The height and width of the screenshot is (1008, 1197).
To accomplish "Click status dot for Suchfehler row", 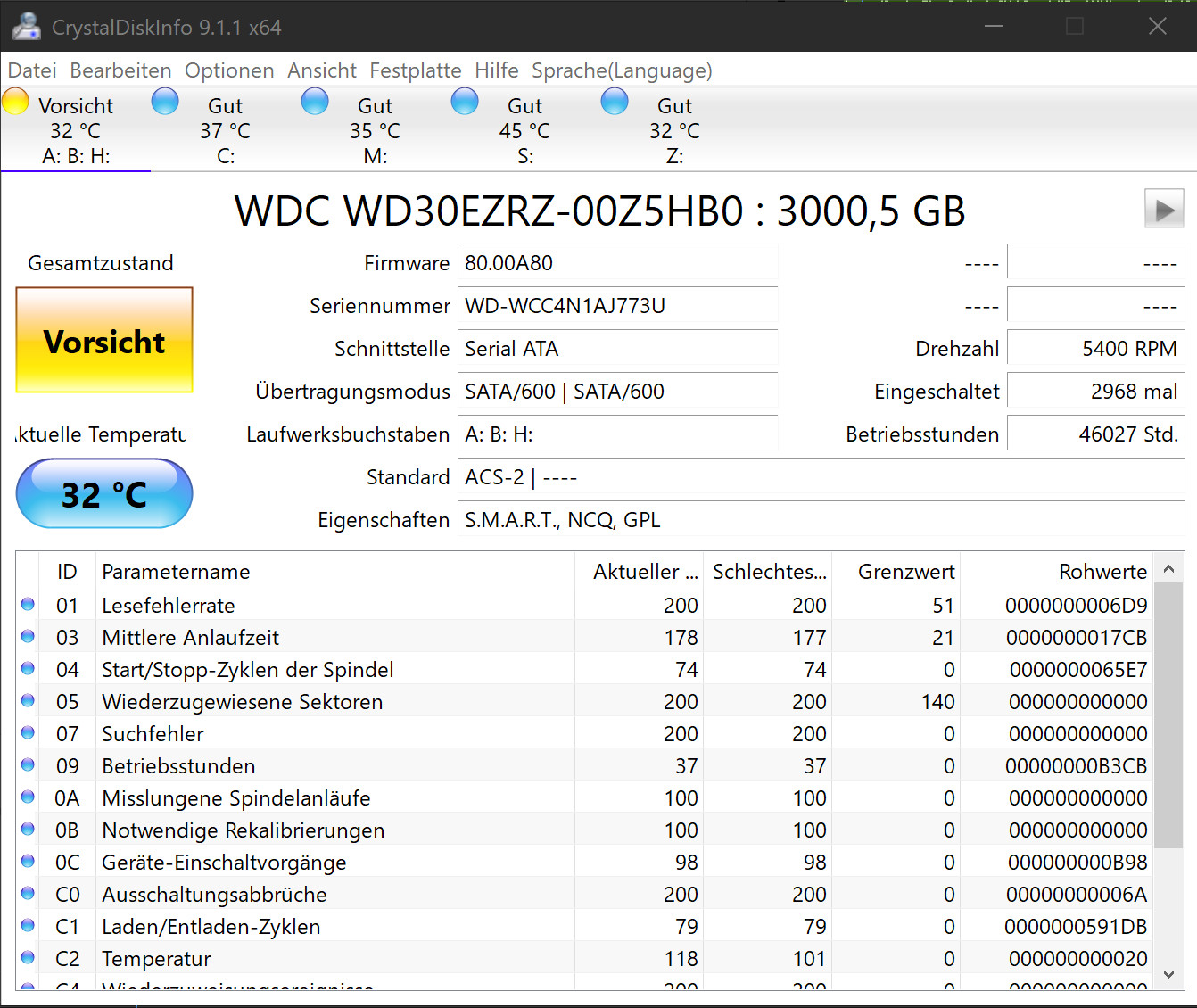I will coord(28,733).
